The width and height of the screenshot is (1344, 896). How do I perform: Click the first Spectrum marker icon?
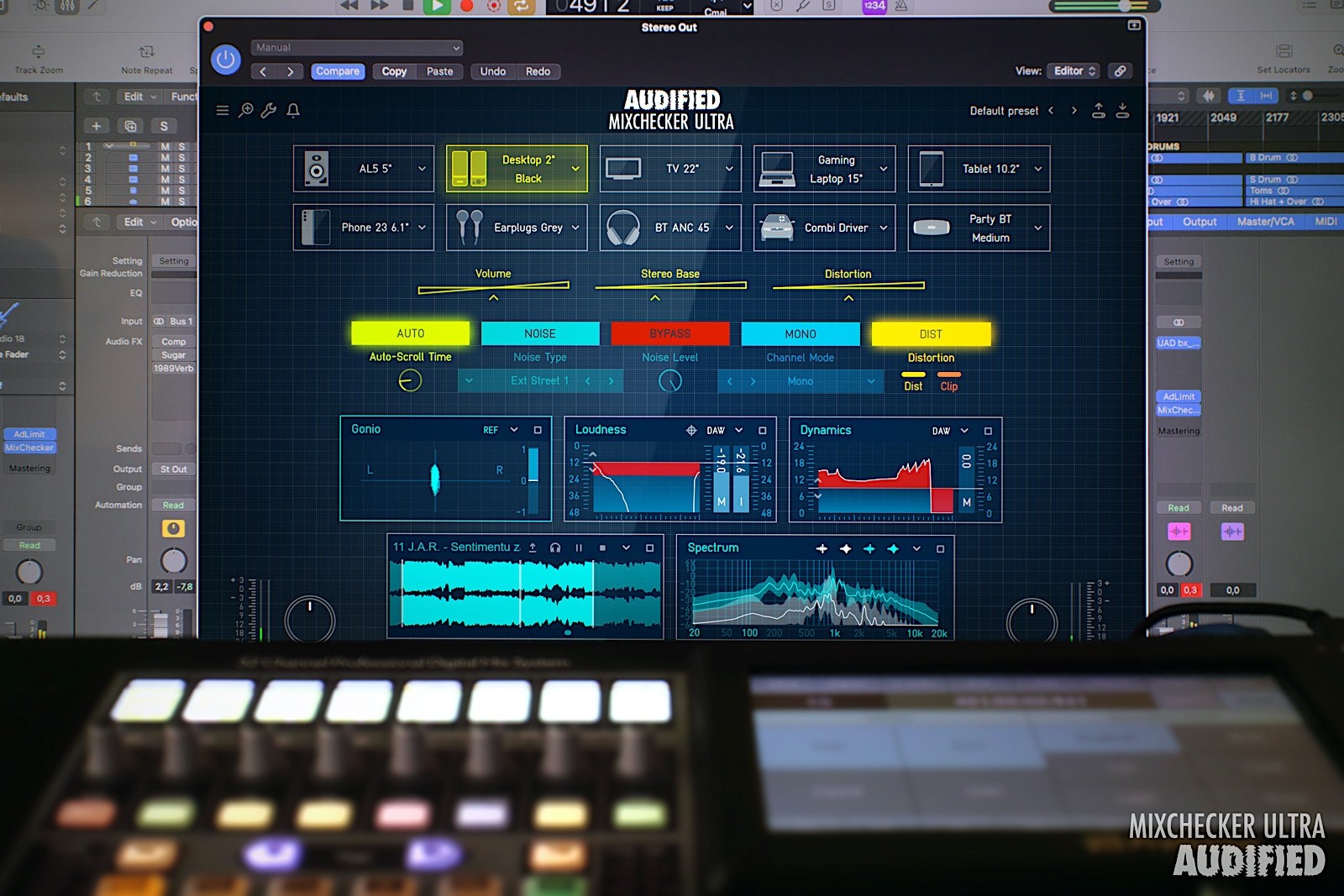click(822, 548)
